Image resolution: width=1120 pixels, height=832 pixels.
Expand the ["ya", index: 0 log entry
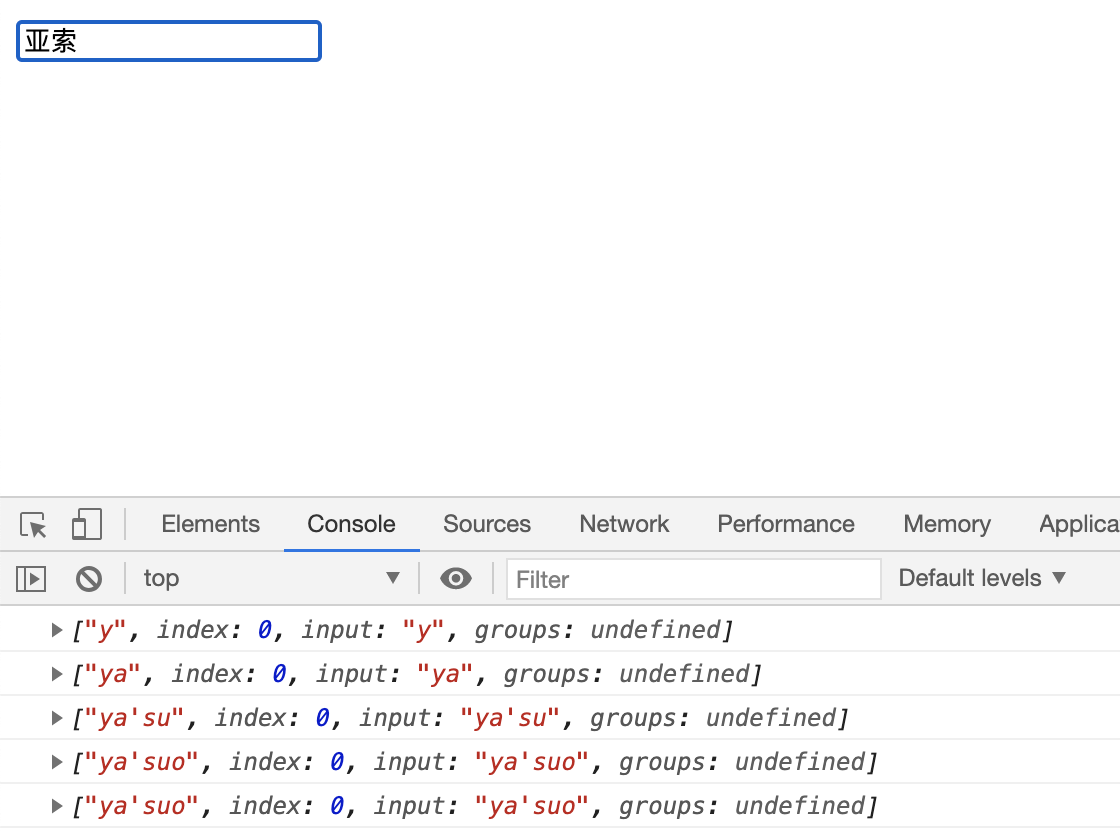coord(56,674)
